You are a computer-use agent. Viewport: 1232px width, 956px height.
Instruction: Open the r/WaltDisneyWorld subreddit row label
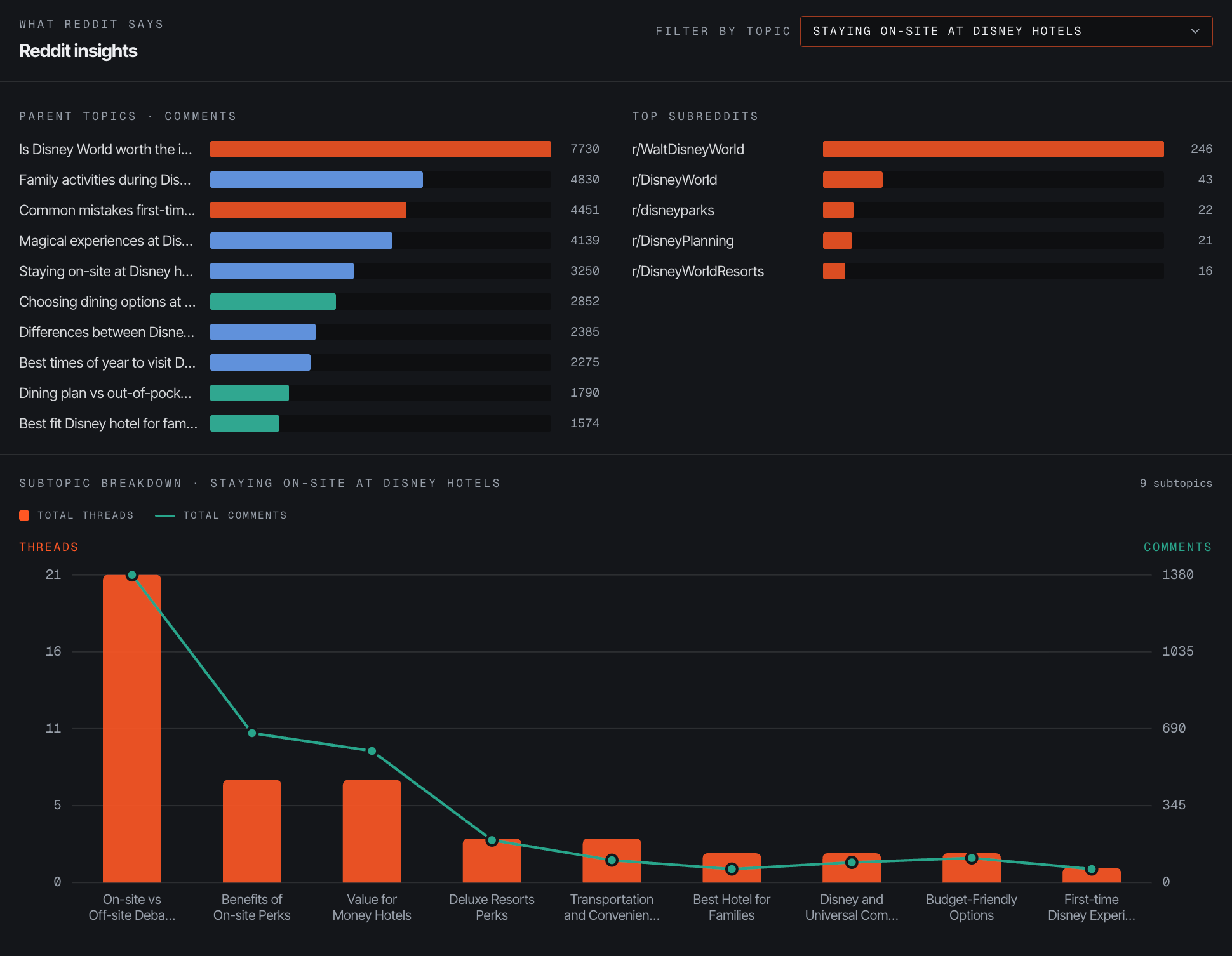(688, 149)
